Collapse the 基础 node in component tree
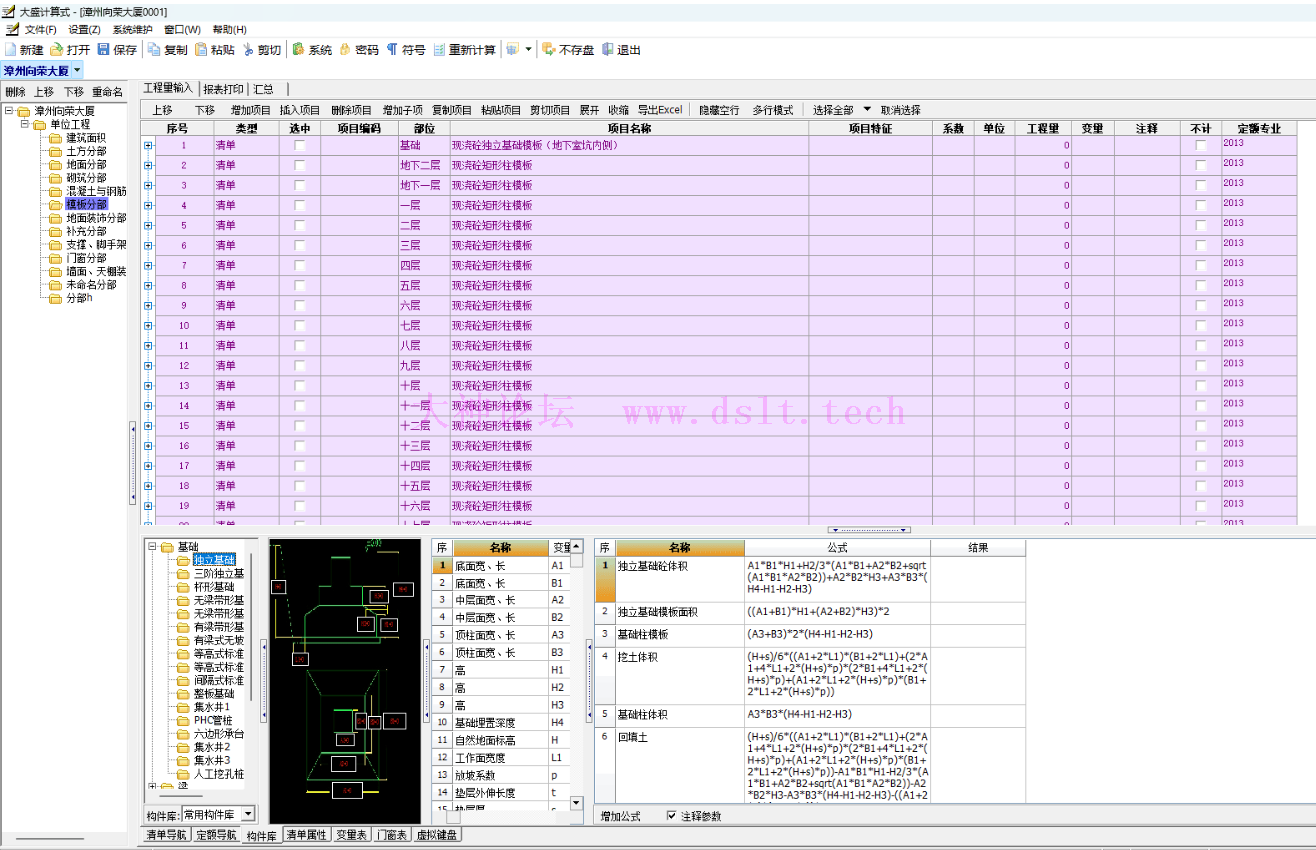Viewport: 1316px width, 850px height. 152,547
